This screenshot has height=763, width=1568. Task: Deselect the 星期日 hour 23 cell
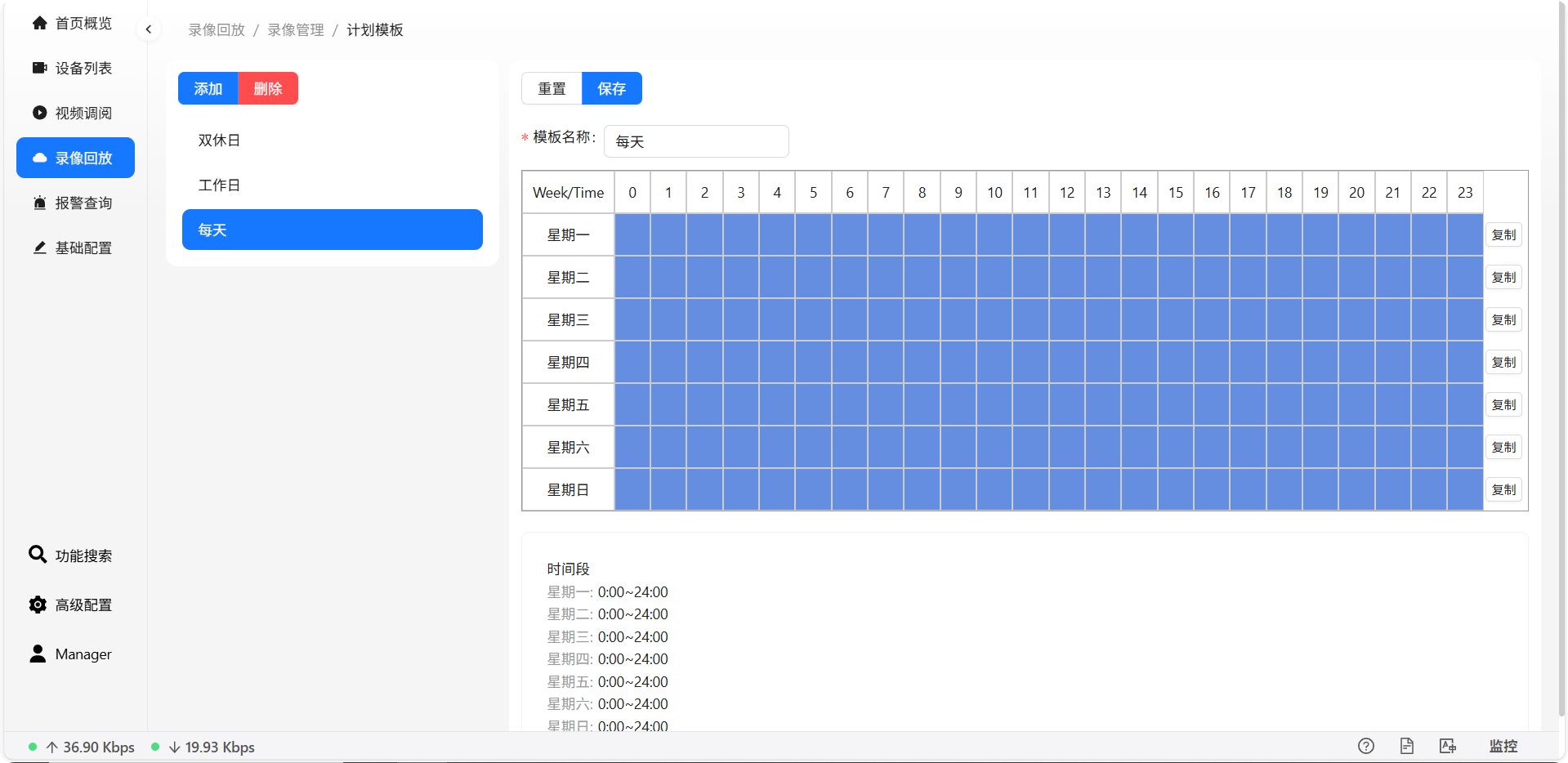pos(1465,489)
